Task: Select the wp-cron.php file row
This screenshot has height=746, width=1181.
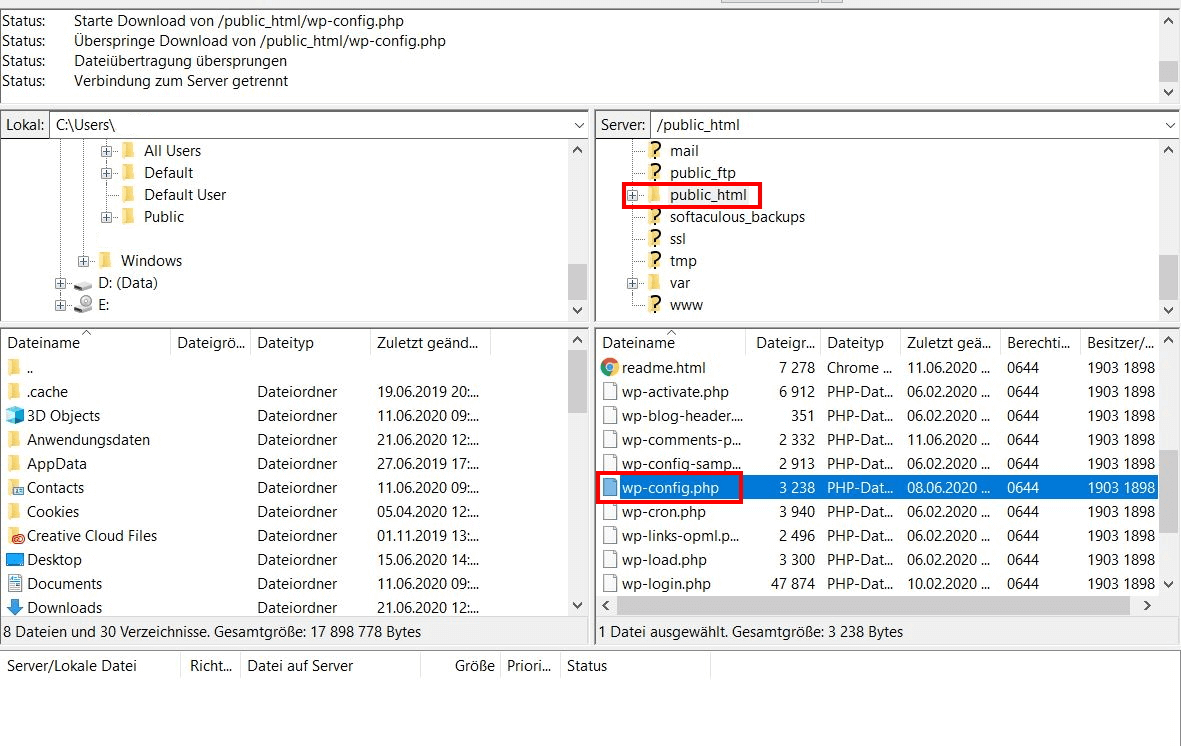Action: click(x=878, y=512)
